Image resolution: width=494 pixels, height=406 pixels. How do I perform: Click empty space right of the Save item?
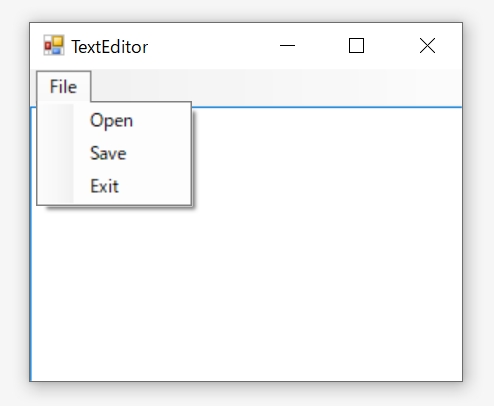[160, 153]
